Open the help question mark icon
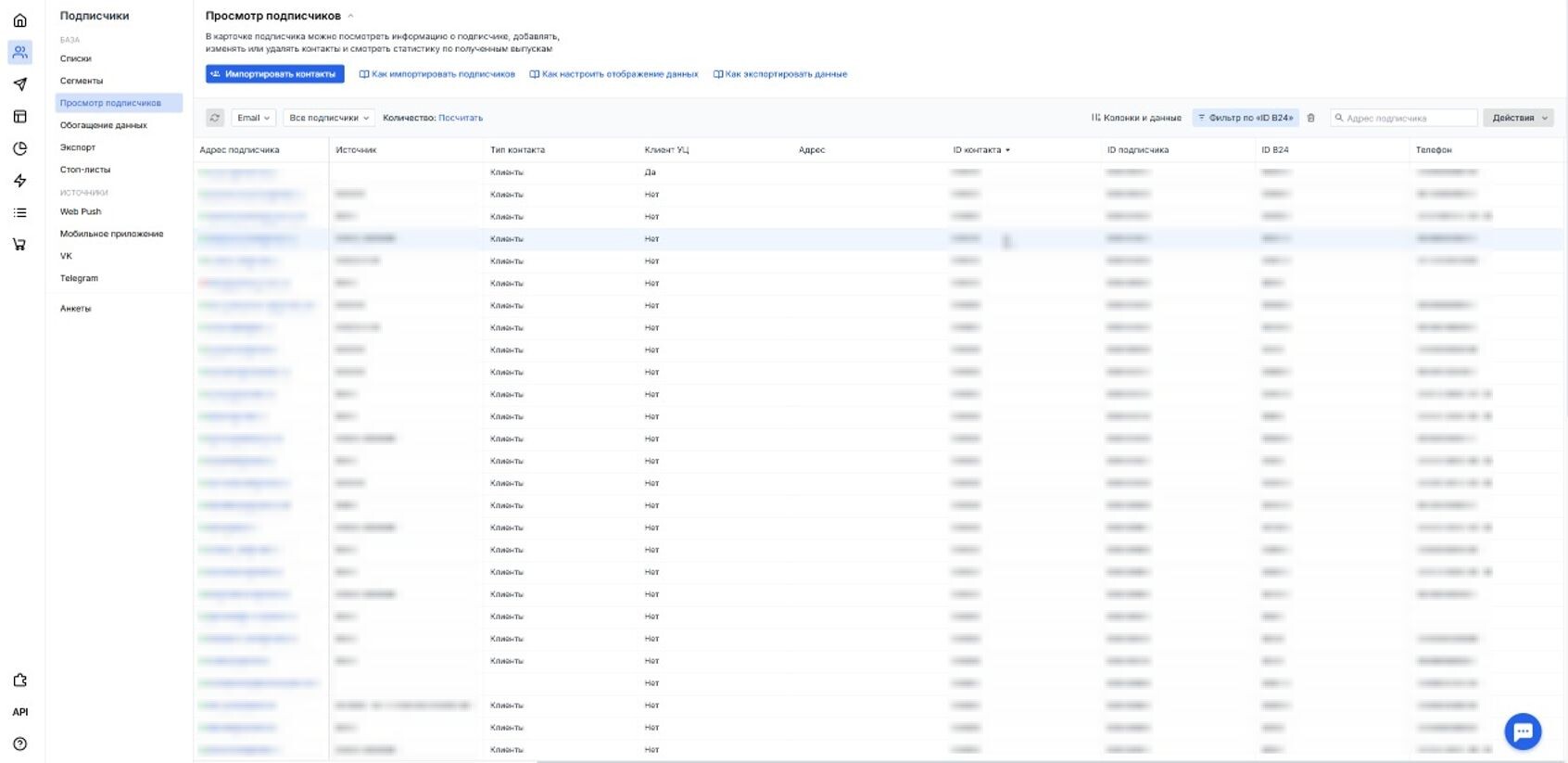1568x763 pixels. click(19, 744)
